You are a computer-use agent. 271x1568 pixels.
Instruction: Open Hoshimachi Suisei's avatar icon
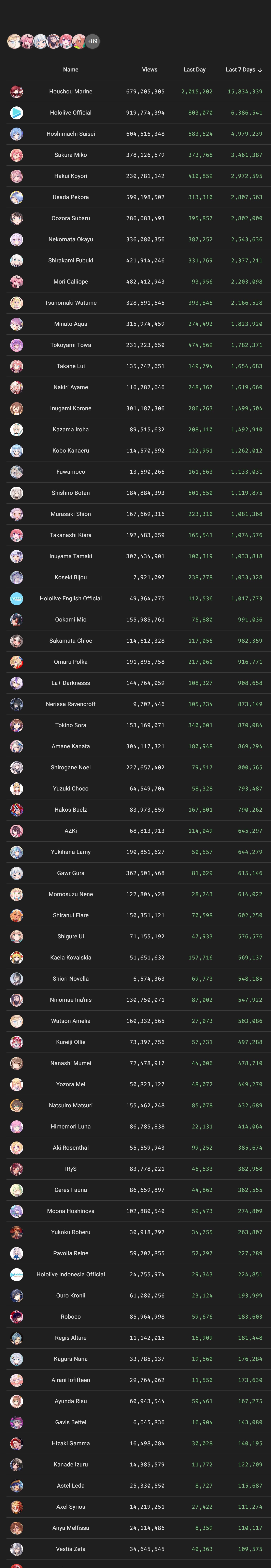(16, 134)
